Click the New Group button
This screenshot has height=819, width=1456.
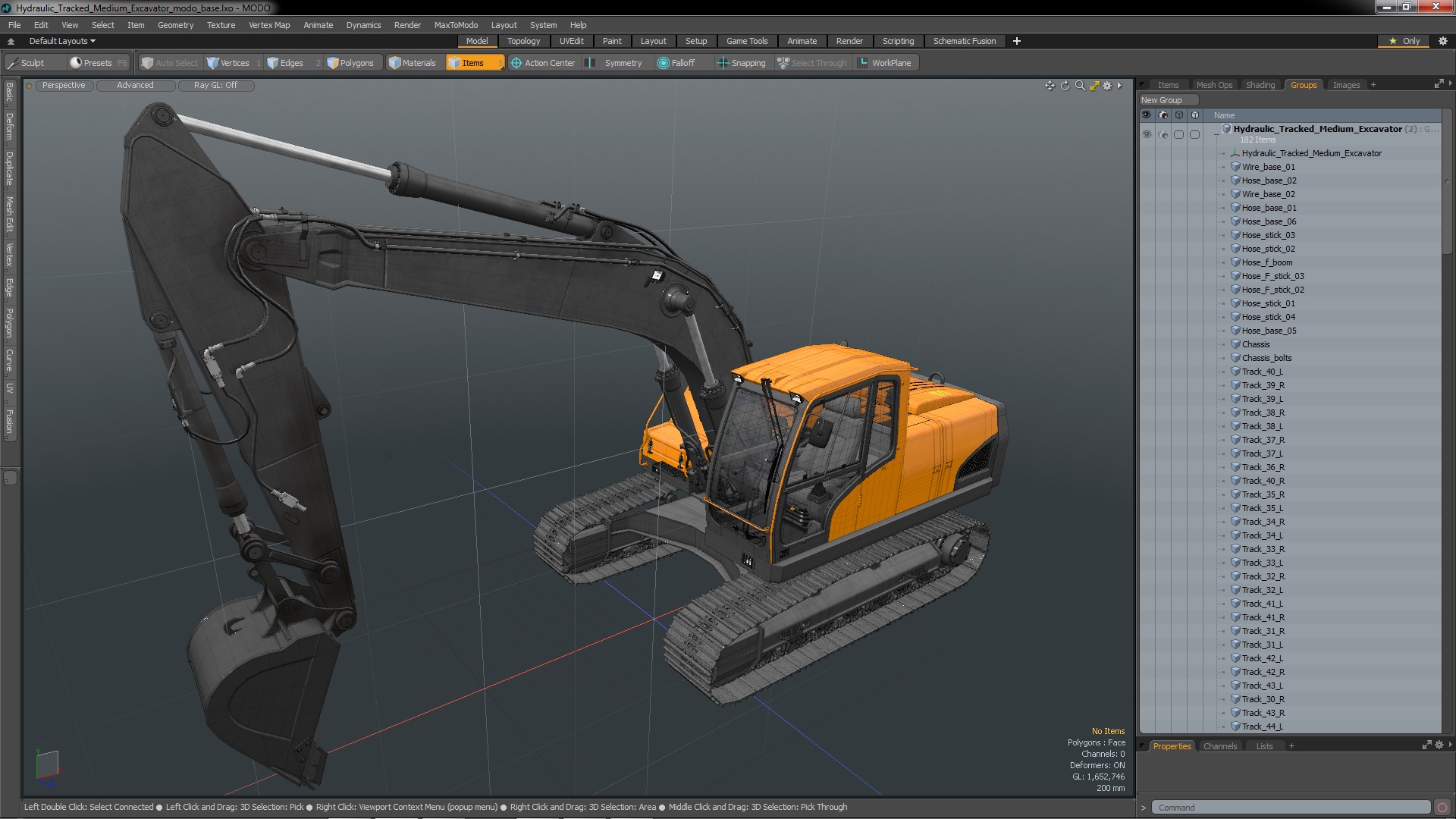click(1163, 100)
